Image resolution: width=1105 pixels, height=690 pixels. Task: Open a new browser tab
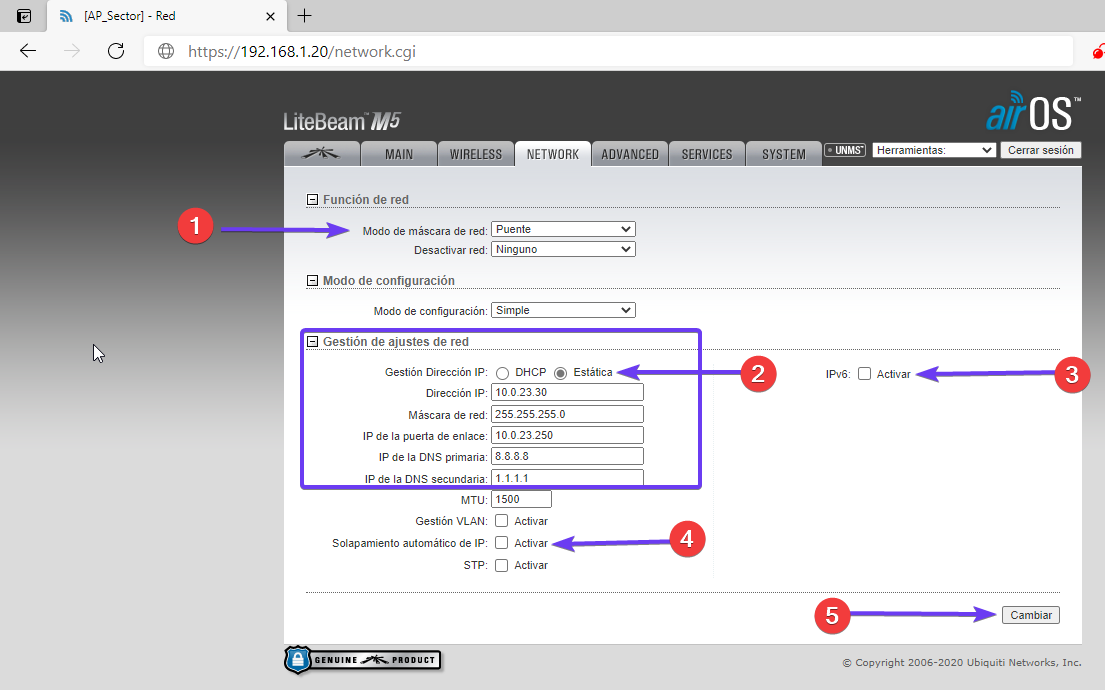tap(305, 16)
